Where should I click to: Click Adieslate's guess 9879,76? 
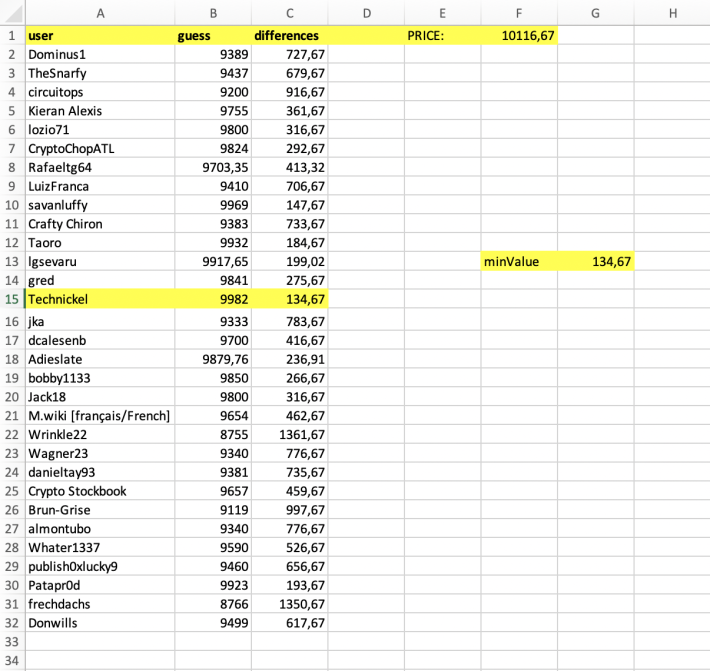click(213, 359)
